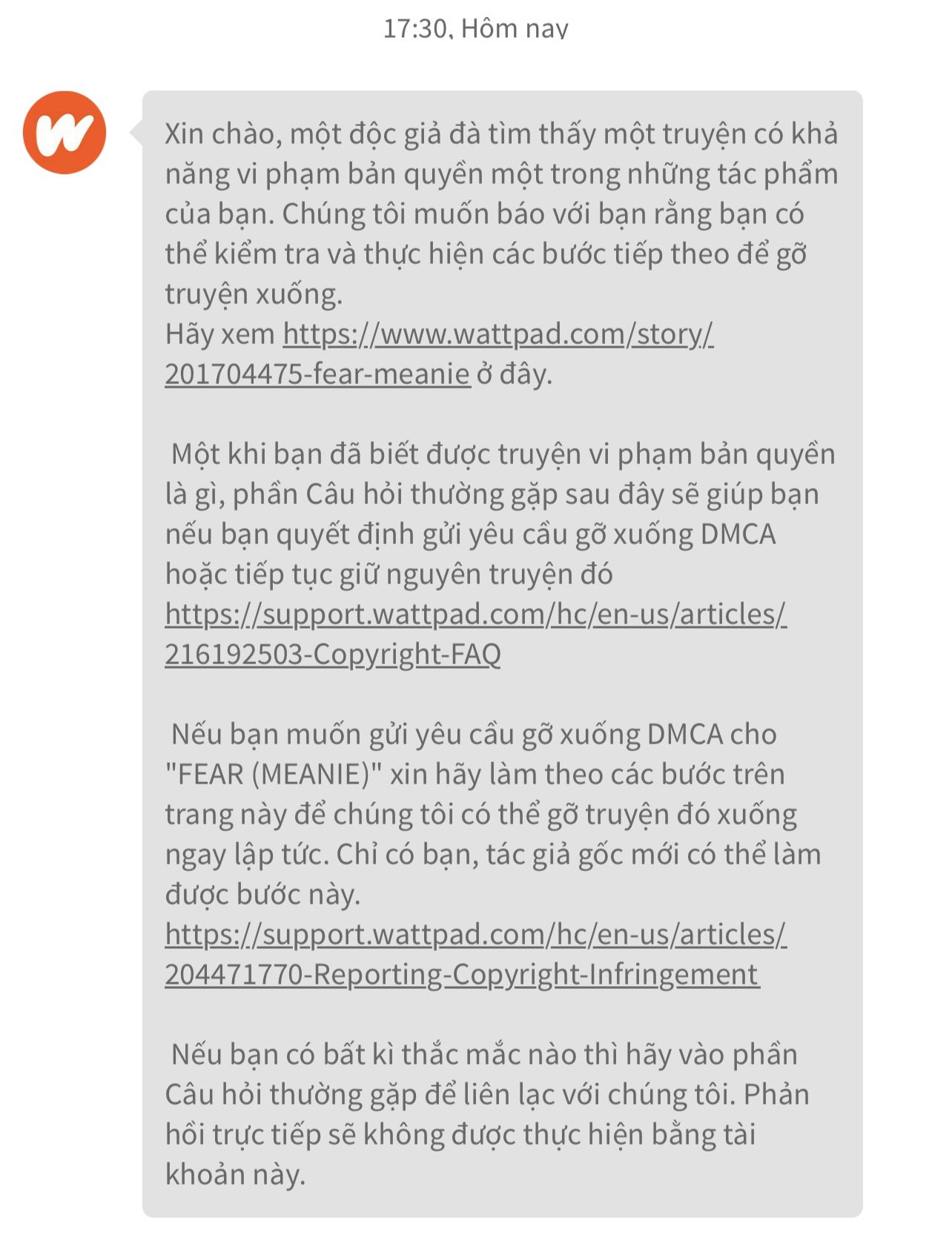Click the "216192503-Copyright-FAQ" link text
The height and width of the screenshot is (1235, 952).
click(333, 654)
